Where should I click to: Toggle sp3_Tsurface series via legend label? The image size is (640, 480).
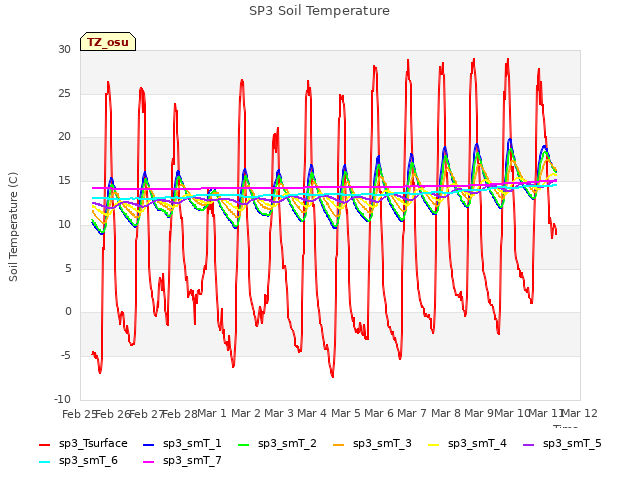pos(93,444)
